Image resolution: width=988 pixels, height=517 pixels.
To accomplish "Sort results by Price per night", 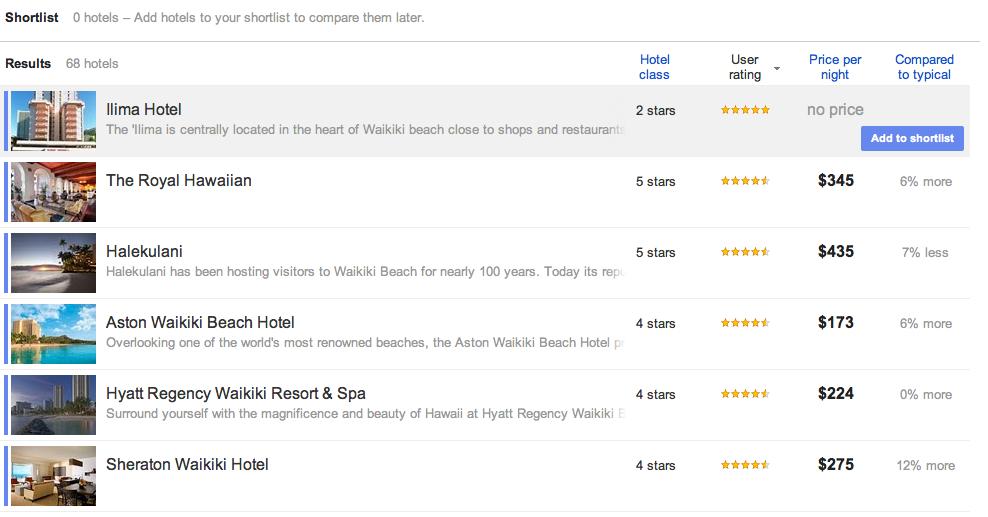I will click(835, 67).
